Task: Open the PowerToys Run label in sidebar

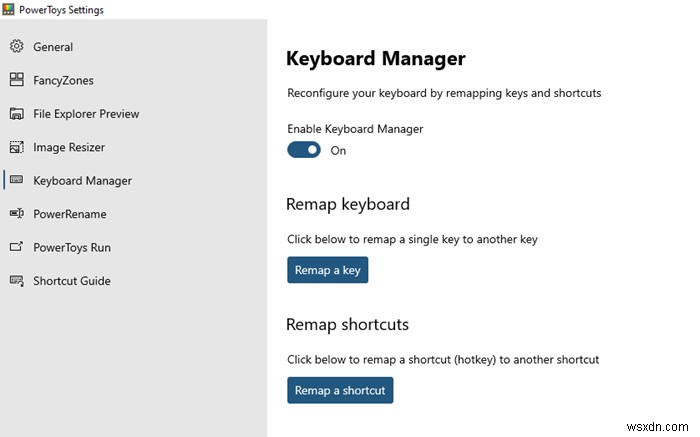Action: point(72,247)
